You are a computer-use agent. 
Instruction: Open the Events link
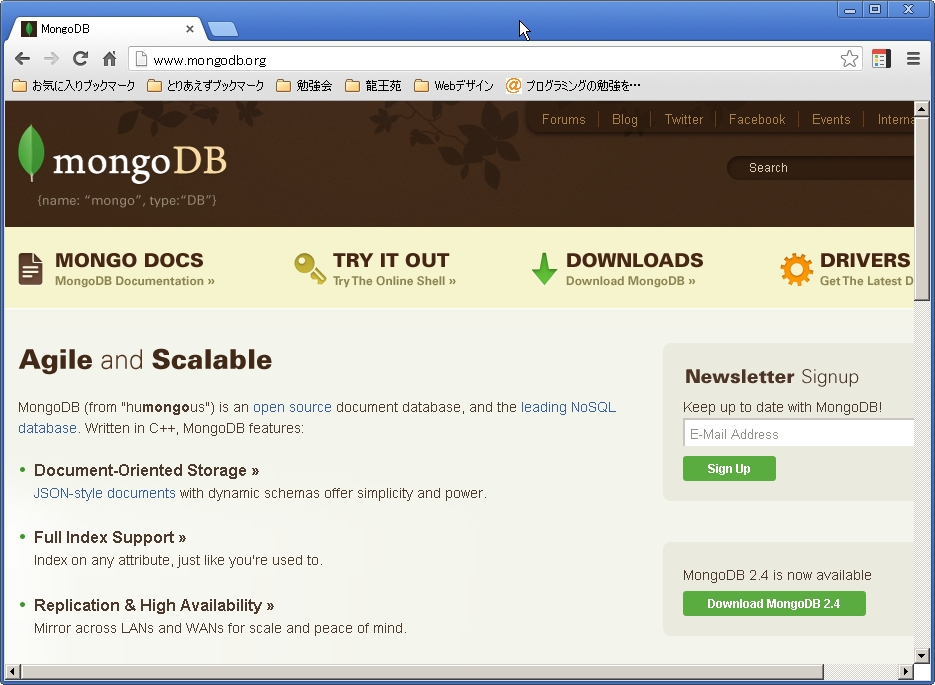pyautogui.click(x=831, y=119)
